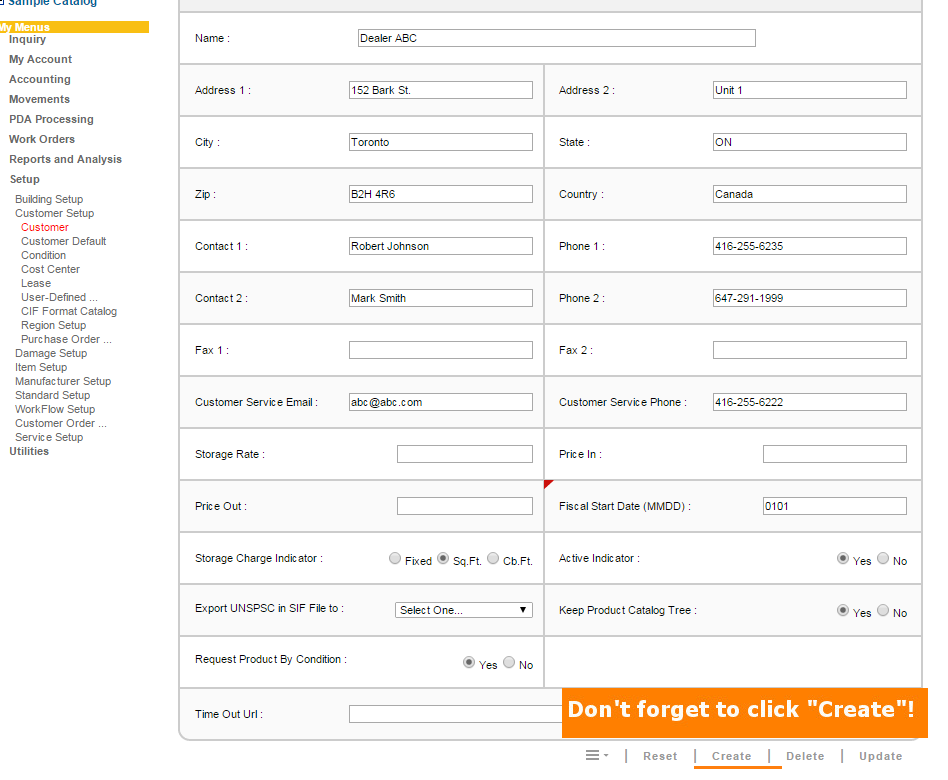Image resolution: width=948 pixels, height=780 pixels.
Task: Click the Create button
Action: click(x=731, y=756)
